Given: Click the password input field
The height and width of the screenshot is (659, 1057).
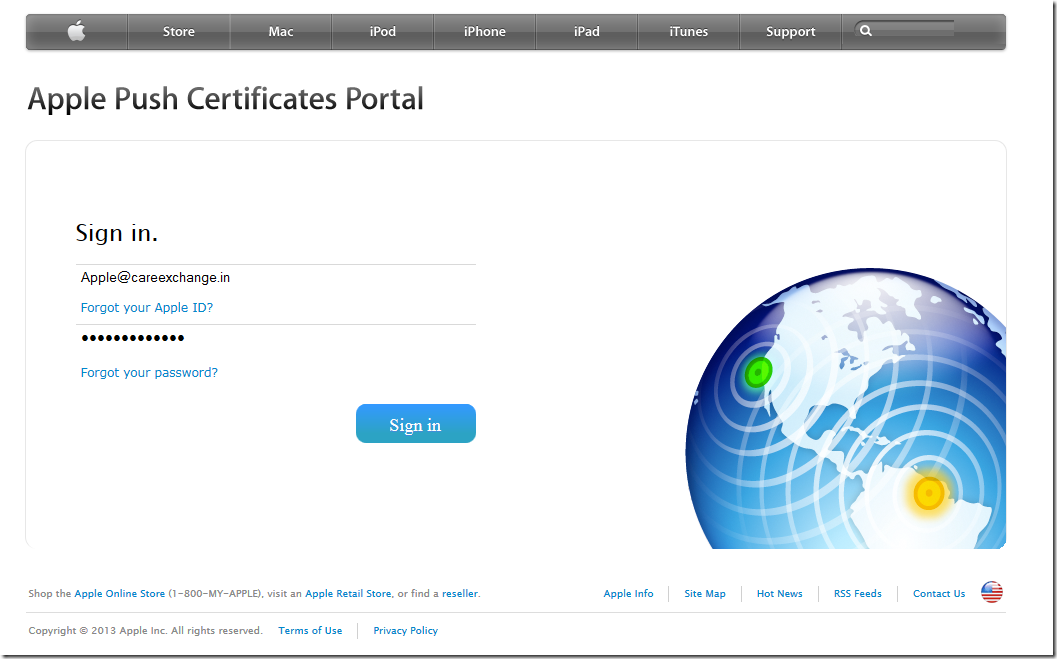Looking at the screenshot, I should 276,338.
